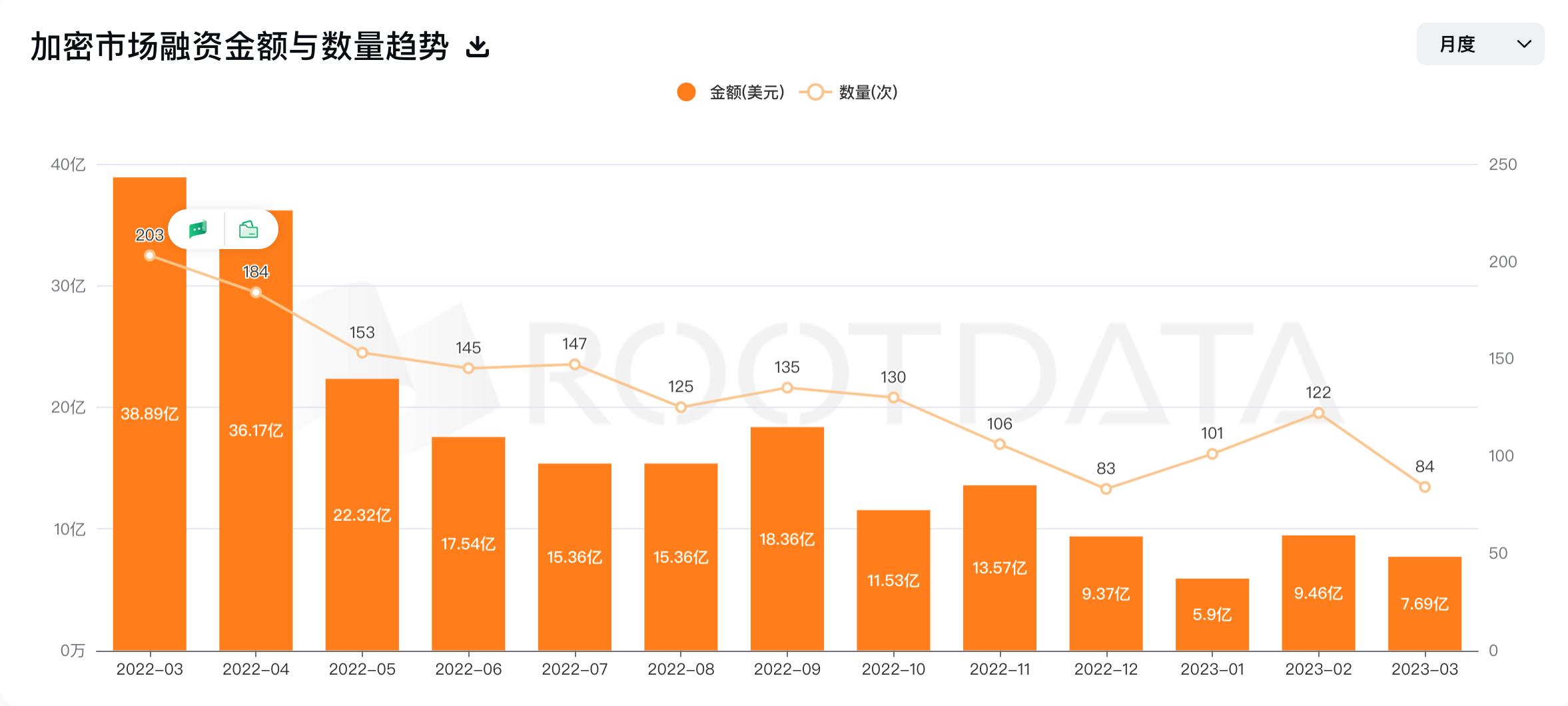Click the line point labeled 130
The width and height of the screenshot is (1568, 706).
pos(893,398)
